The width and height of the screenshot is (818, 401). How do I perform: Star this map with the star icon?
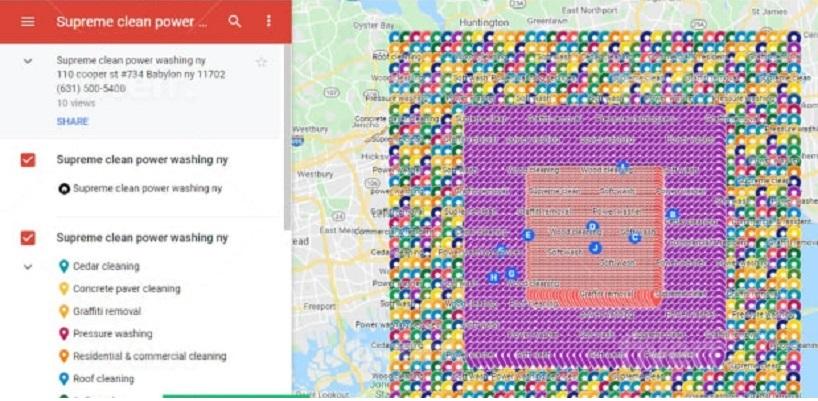pos(261,63)
